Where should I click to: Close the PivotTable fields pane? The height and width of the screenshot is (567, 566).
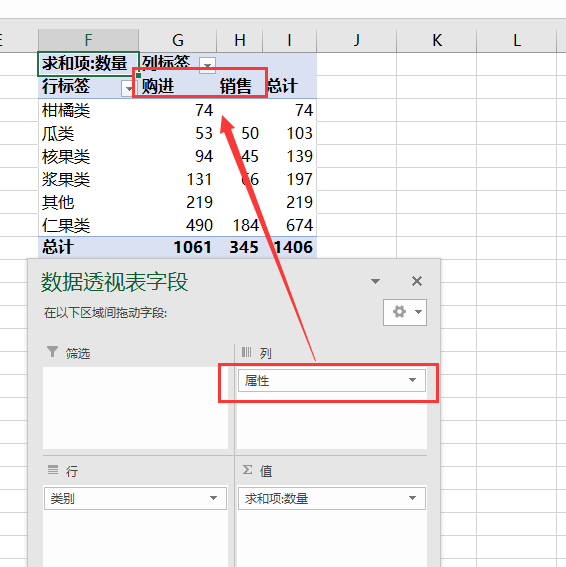pyautogui.click(x=417, y=281)
